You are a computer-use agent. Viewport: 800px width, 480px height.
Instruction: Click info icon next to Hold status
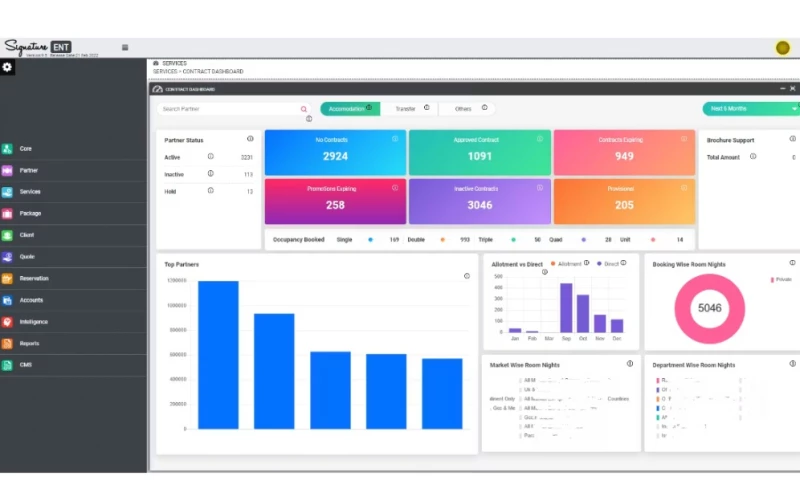click(x=211, y=191)
